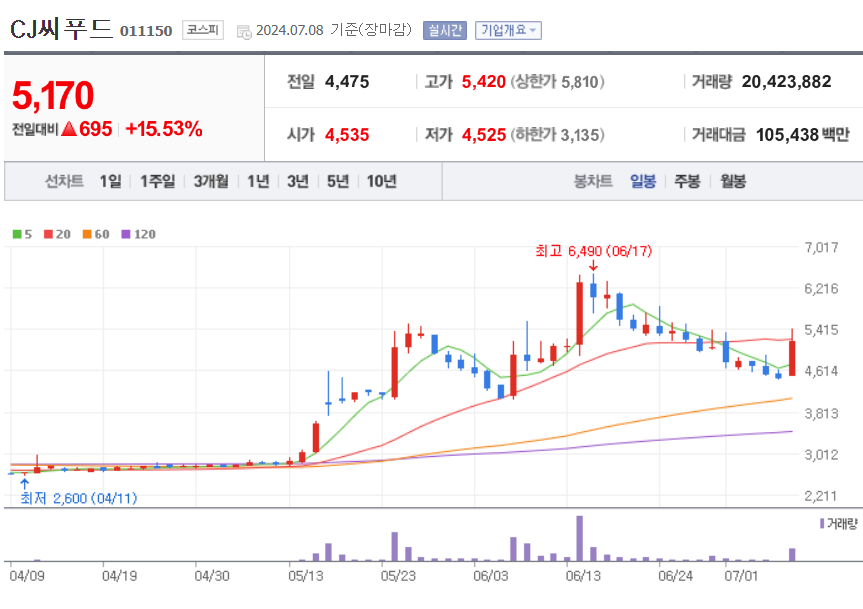Click the 05/23 date axis label
Viewport: 863px width, 609px height.
point(398,576)
